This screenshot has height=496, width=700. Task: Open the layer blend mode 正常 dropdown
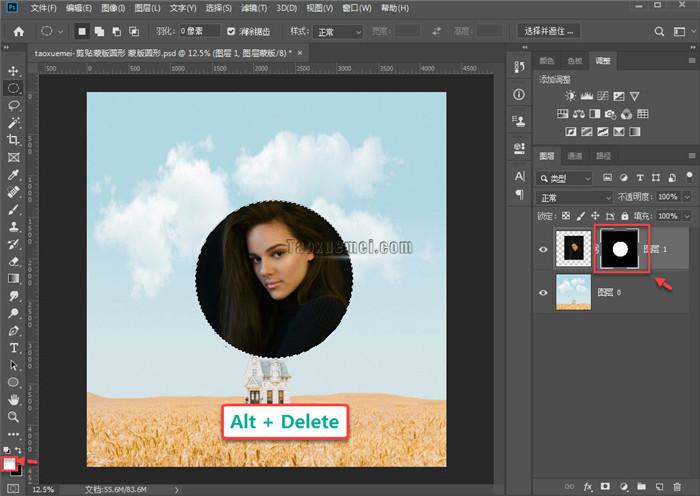574,197
